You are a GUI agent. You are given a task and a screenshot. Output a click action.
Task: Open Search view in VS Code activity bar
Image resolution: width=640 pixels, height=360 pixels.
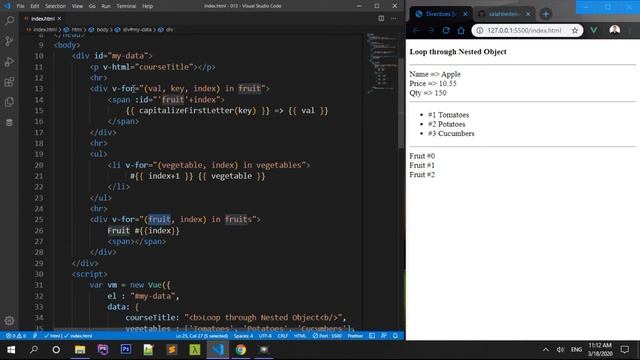point(9,20)
